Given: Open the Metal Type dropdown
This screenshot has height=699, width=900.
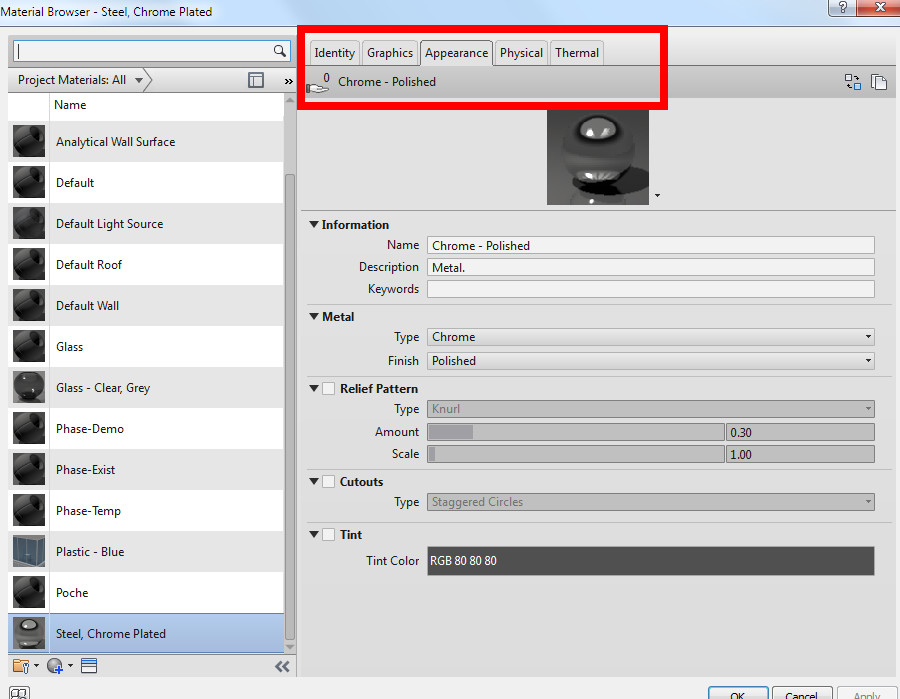Looking at the screenshot, I should pos(651,337).
